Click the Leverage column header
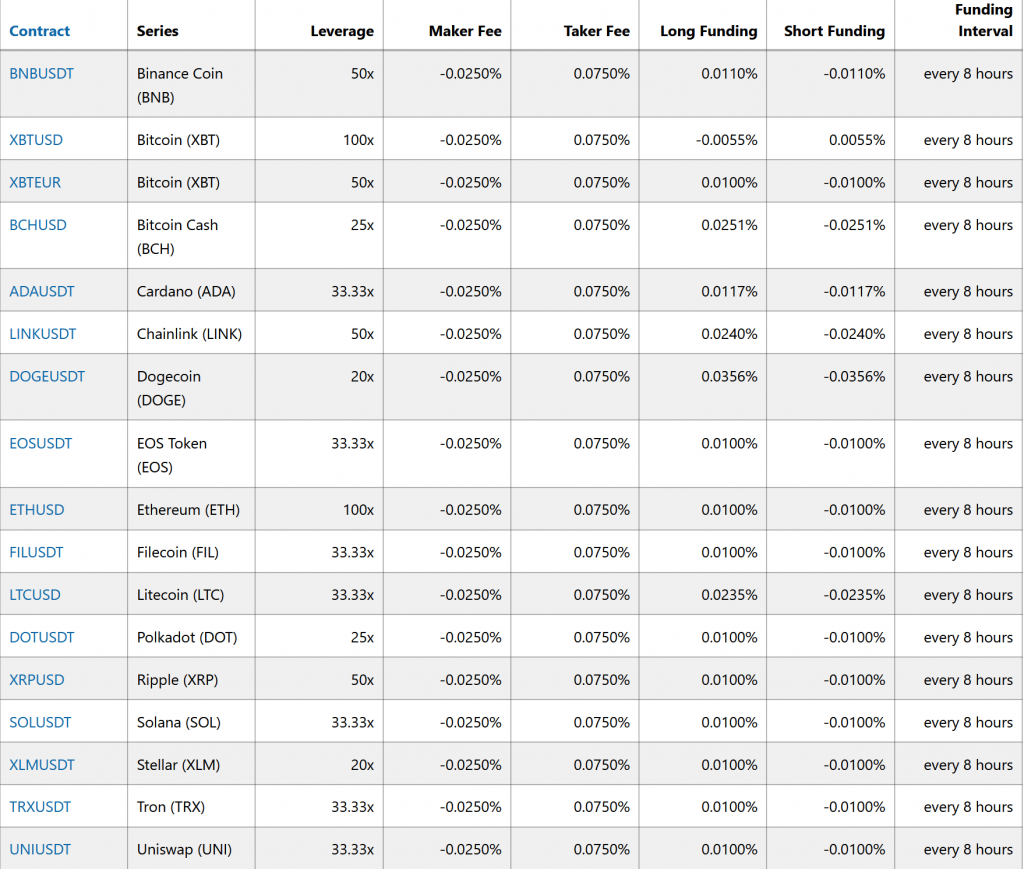This screenshot has width=1024, height=869. point(342,31)
